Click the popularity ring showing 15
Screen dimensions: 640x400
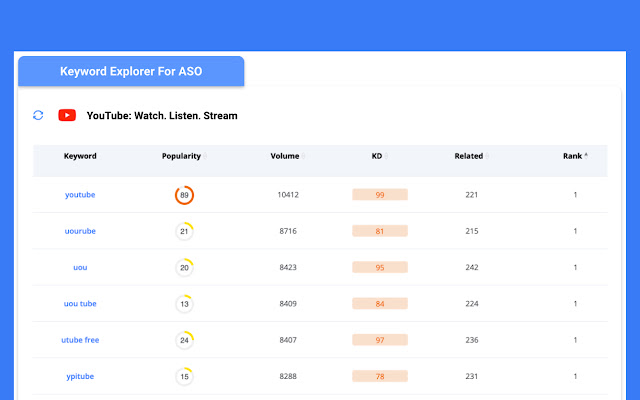(x=184, y=376)
